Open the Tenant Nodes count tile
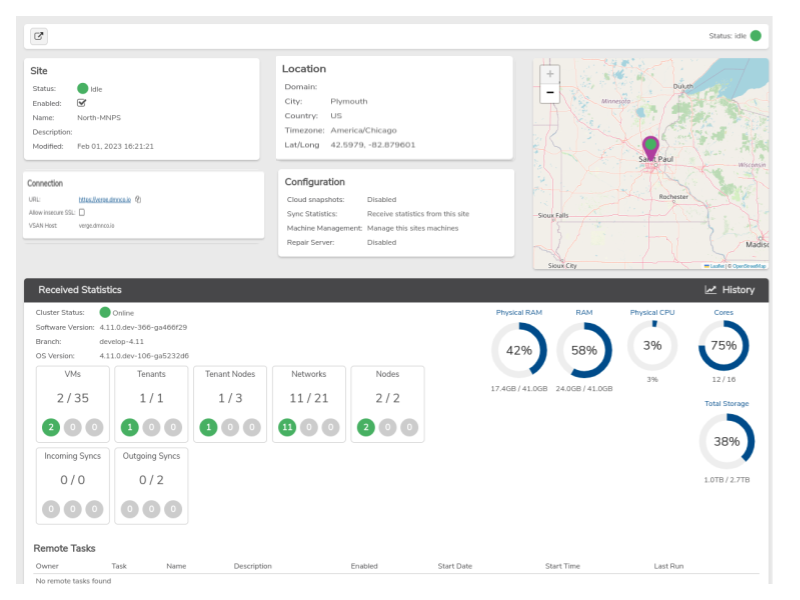This screenshot has width=800, height=600. coord(230,404)
